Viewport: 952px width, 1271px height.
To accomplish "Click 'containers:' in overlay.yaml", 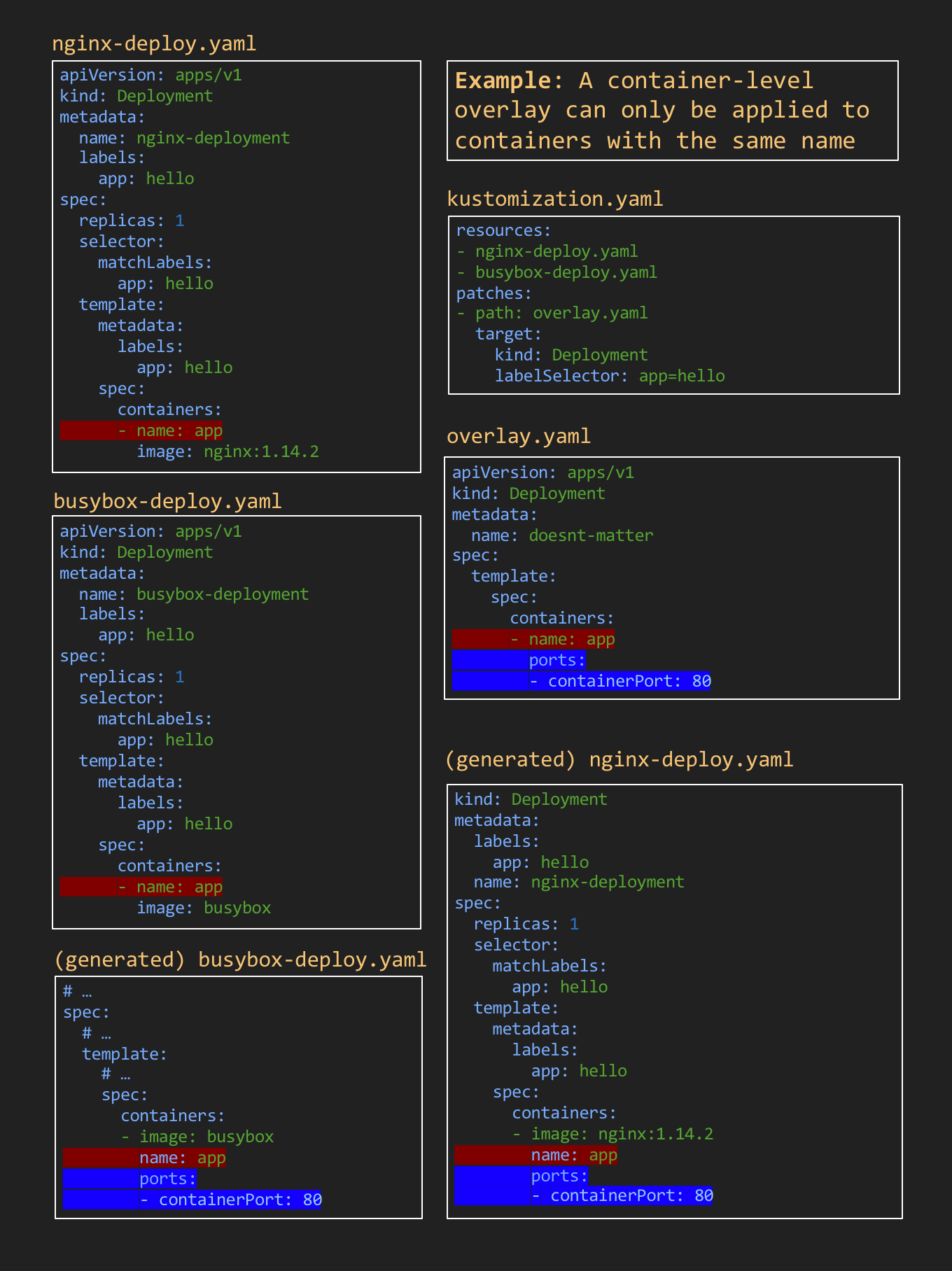I will click(x=562, y=618).
